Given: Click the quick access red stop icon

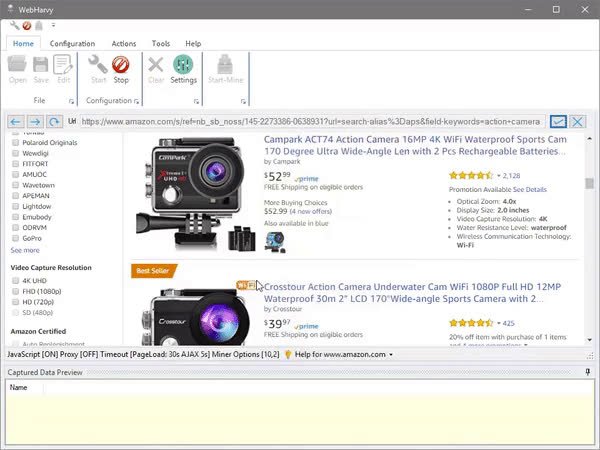Looking at the screenshot, I should 27,26.
